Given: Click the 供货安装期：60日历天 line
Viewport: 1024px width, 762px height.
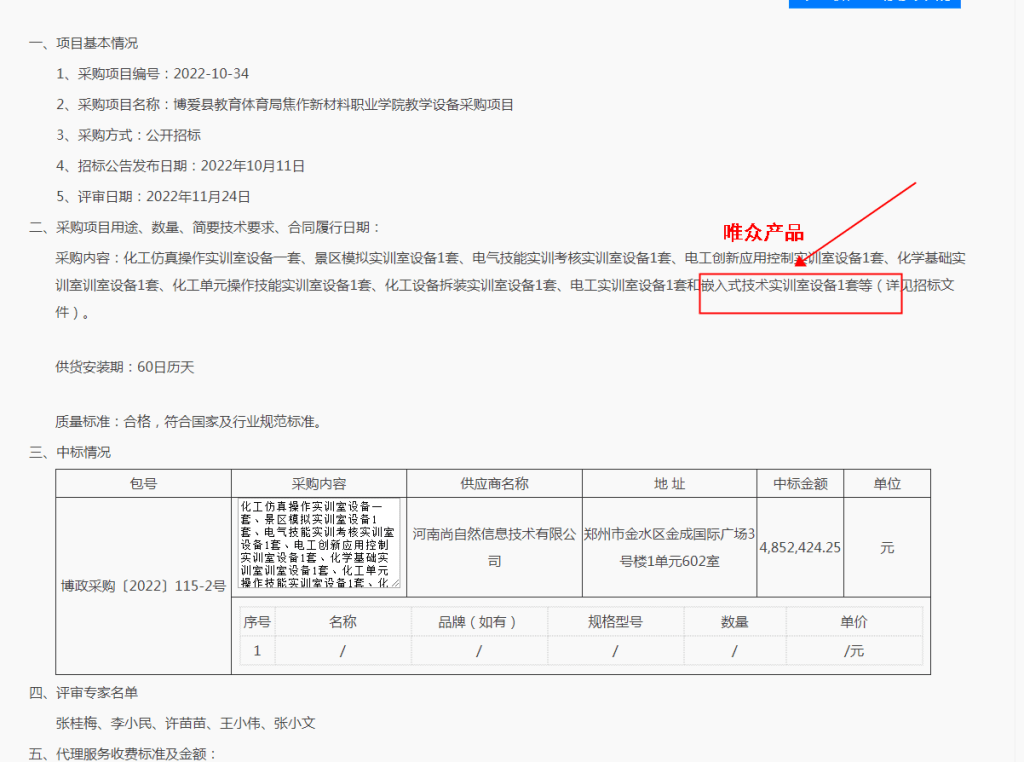Looking at the screenshot, I should pyautogui.click(x=124, y=367).
